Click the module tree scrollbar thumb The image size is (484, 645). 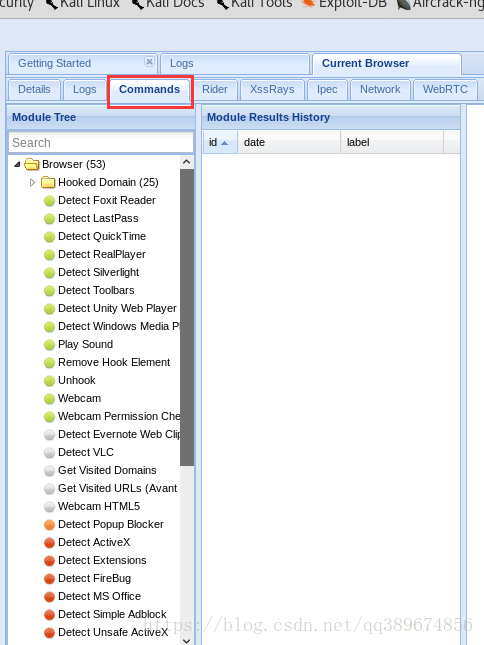pyautogui.click(x=187, y=318)
